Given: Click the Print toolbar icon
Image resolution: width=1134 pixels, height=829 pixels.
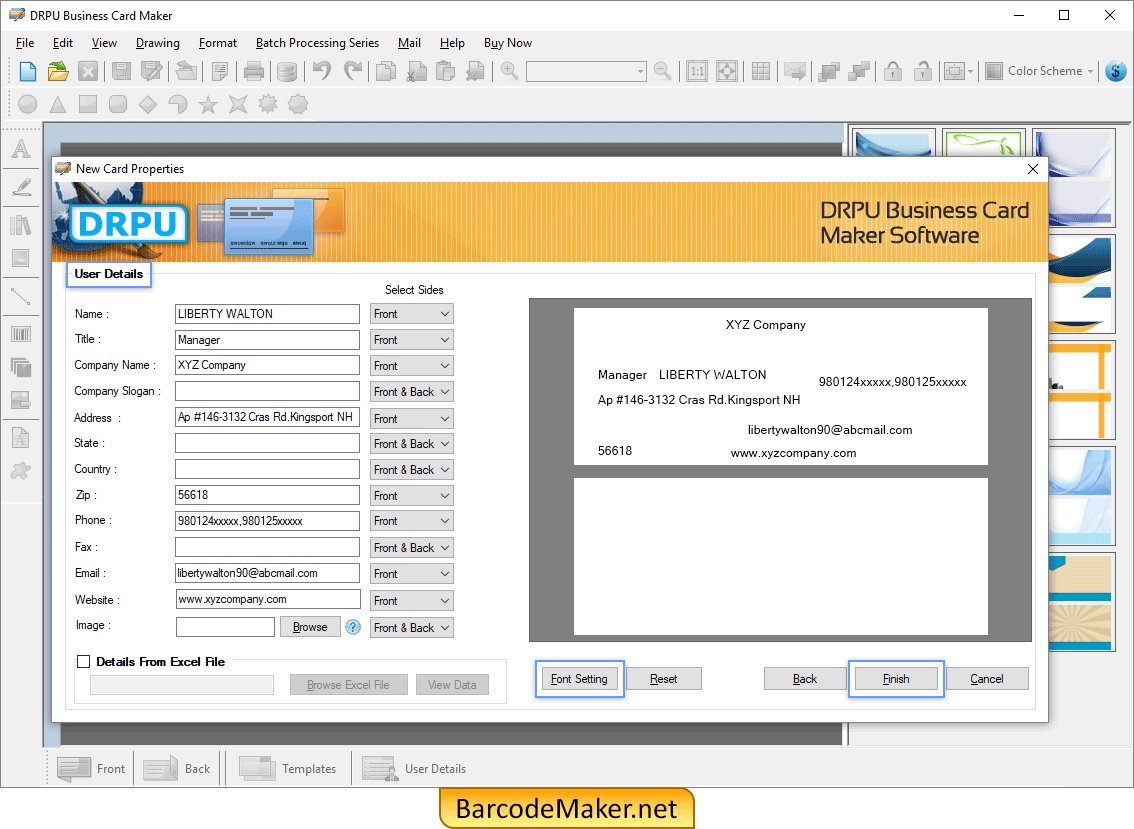Looking at the screenshot, I should 254,71.
